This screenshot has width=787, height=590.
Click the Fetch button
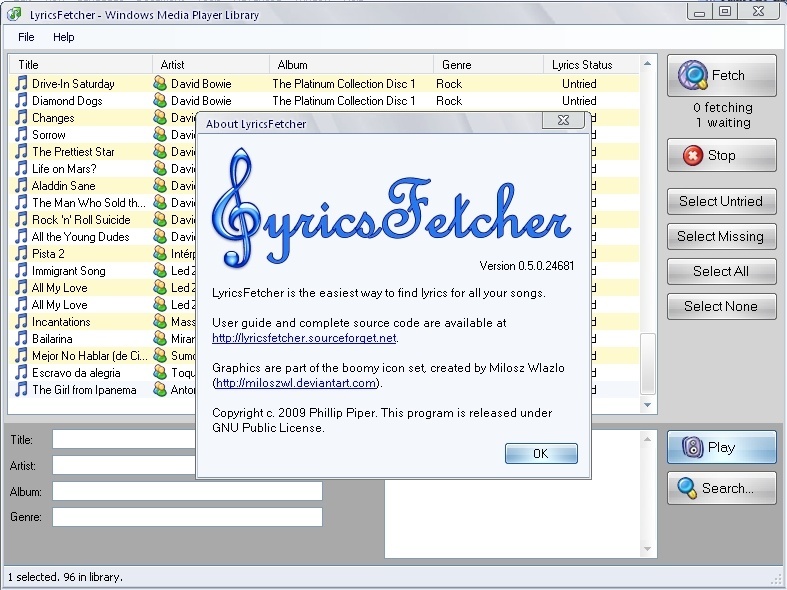tap(721, 75)
